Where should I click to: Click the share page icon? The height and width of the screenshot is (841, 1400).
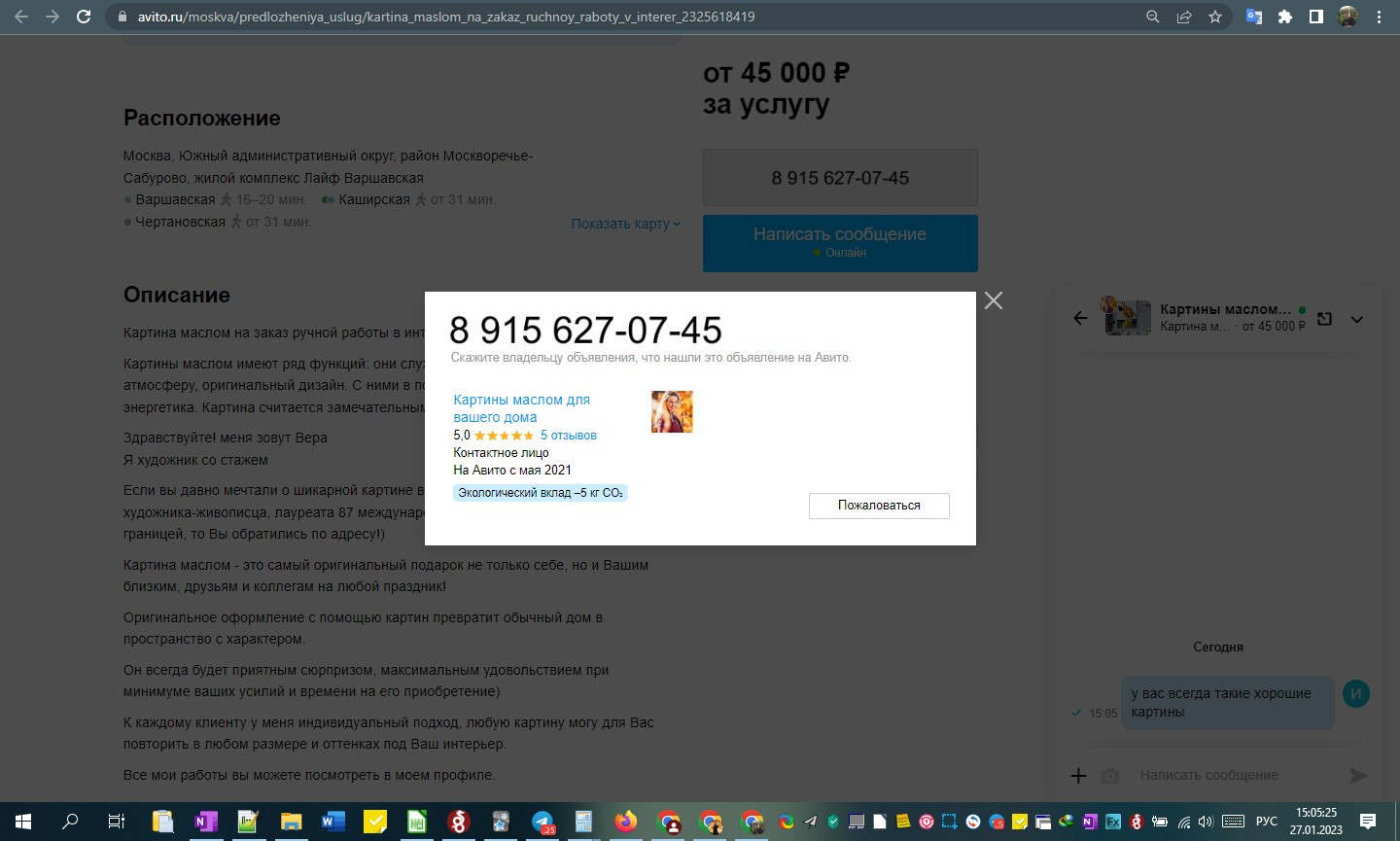coord(1184,17)
